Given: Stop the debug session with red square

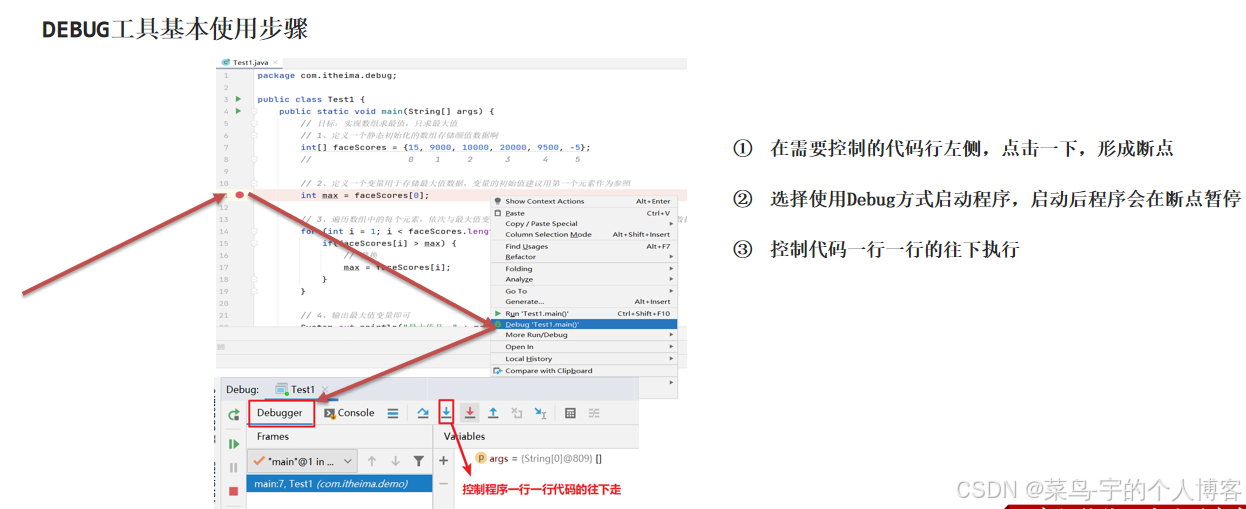Looking at the screenshot, I should (x=233, y=491).
